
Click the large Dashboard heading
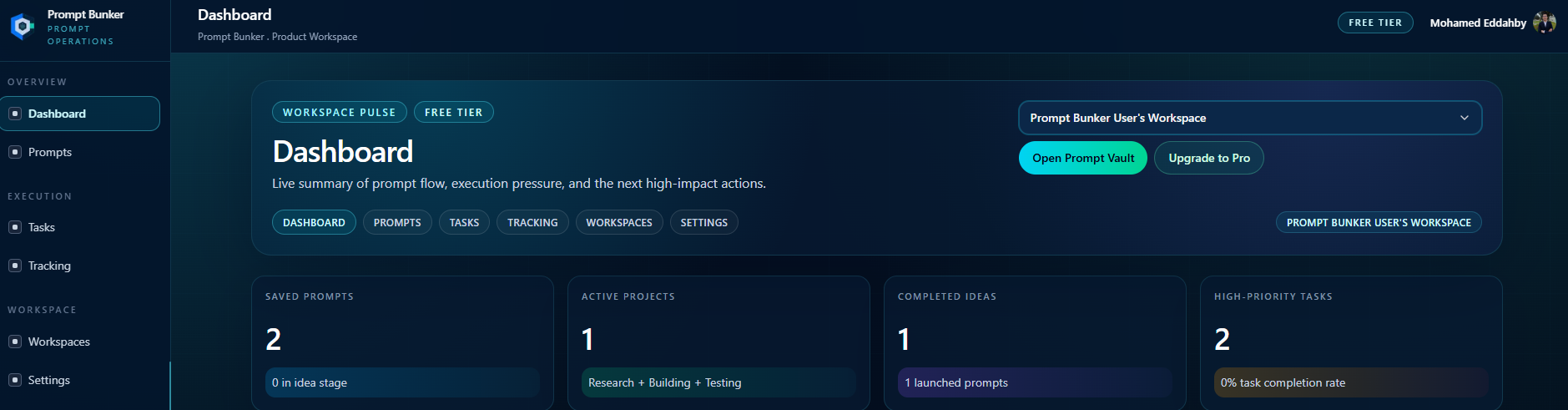343,152
